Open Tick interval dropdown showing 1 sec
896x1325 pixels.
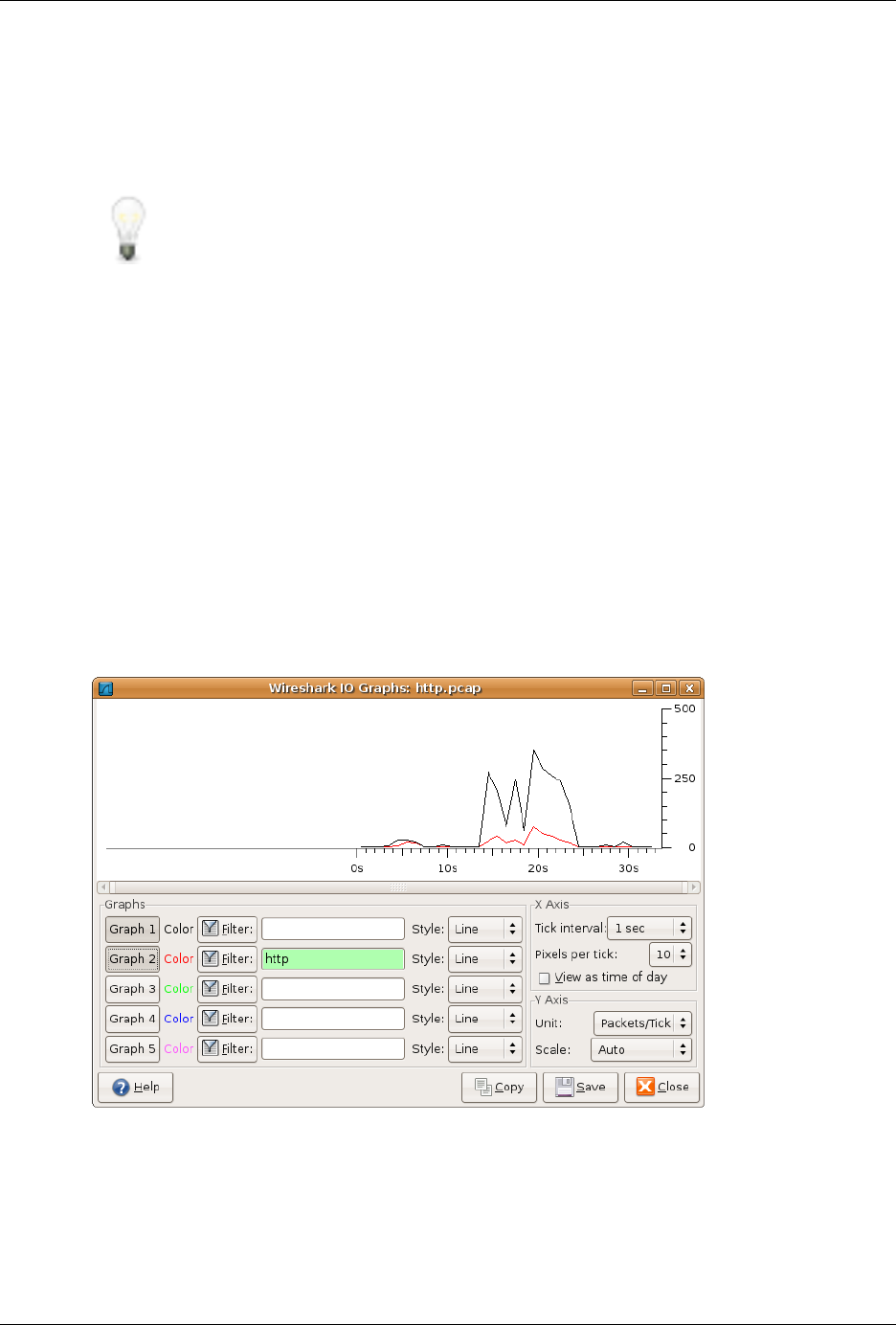pos(649,929)
